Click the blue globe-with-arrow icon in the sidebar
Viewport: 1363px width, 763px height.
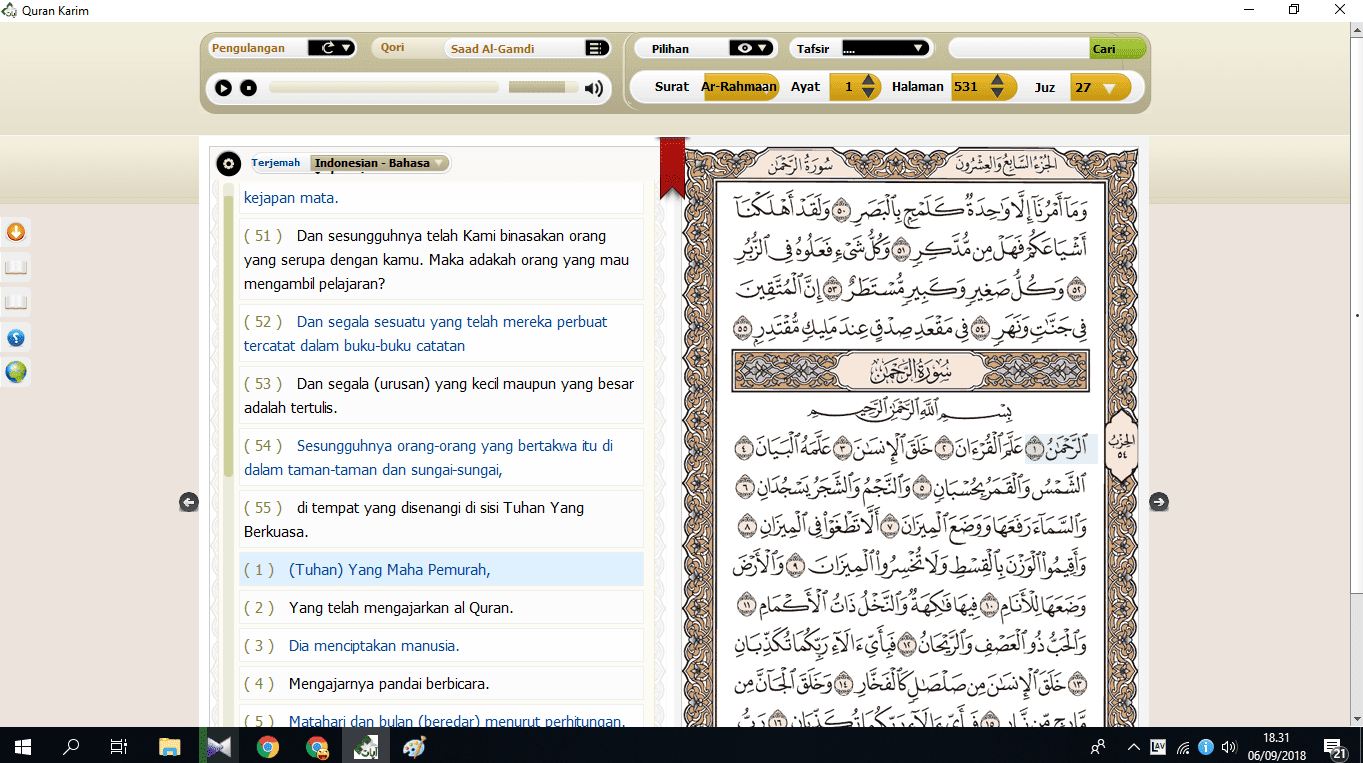click(16, 337)
